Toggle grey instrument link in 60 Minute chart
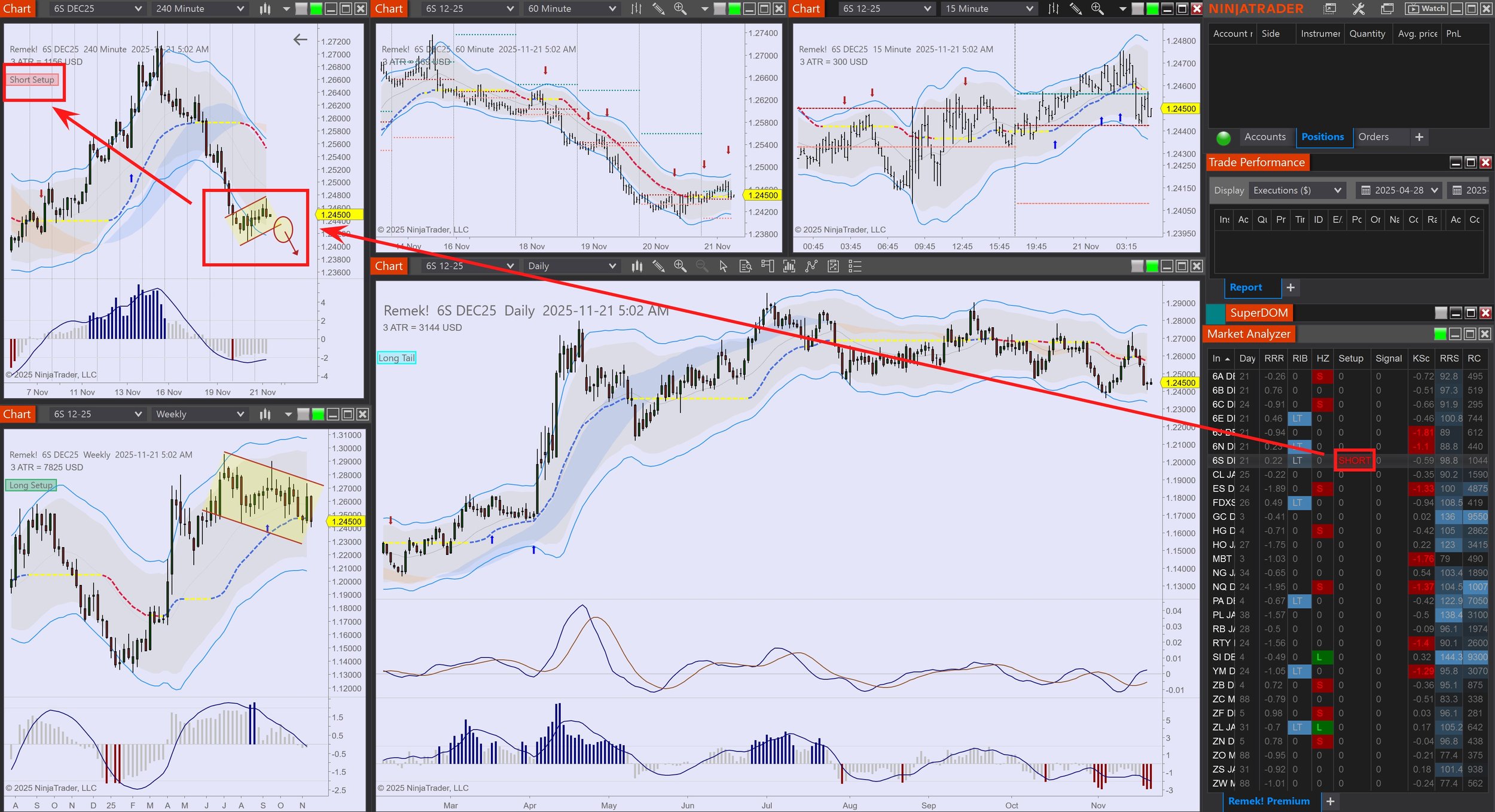 click(720, 9)
